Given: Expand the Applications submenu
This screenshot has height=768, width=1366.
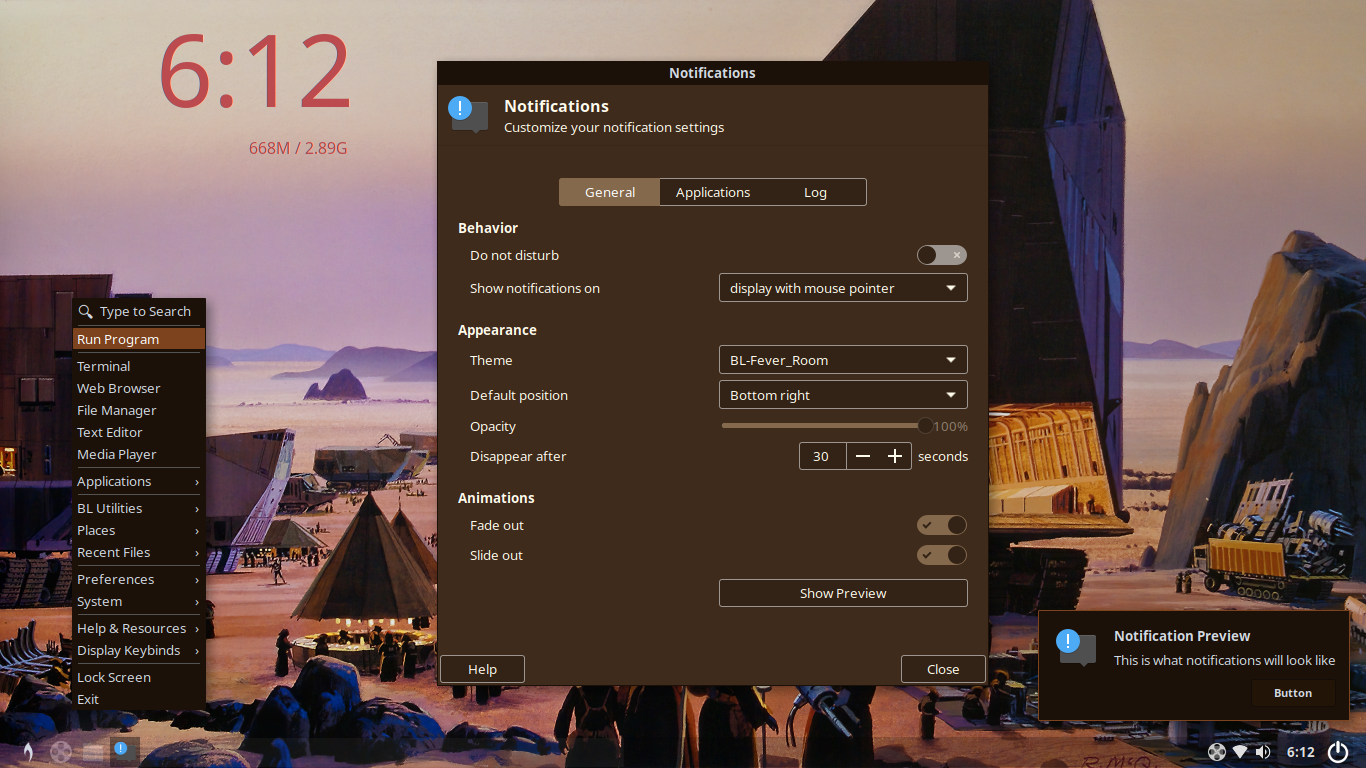Looking at the screenshot, I should (139, 482).
